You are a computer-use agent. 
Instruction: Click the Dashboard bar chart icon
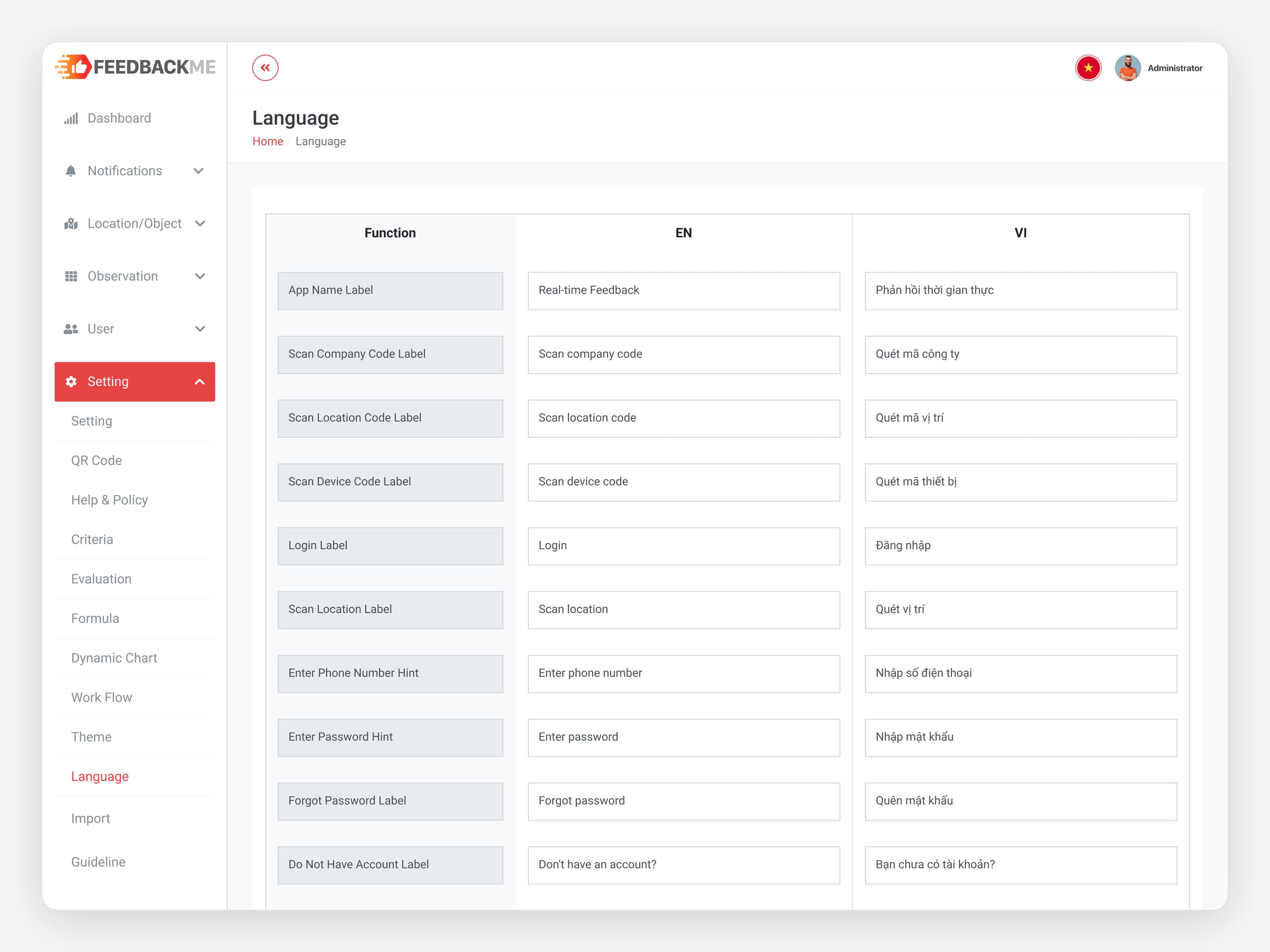(71, 118)
